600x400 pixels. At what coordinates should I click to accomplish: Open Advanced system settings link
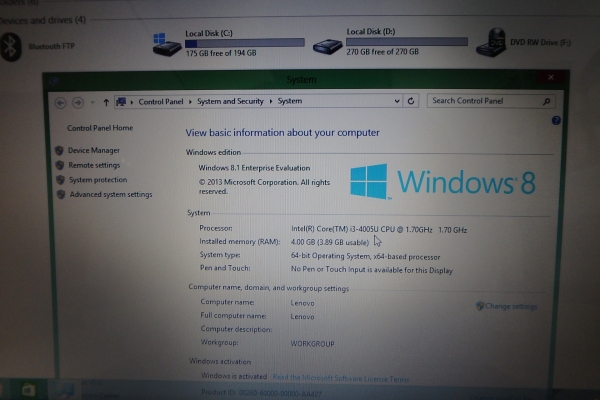[x=111, y=194]
